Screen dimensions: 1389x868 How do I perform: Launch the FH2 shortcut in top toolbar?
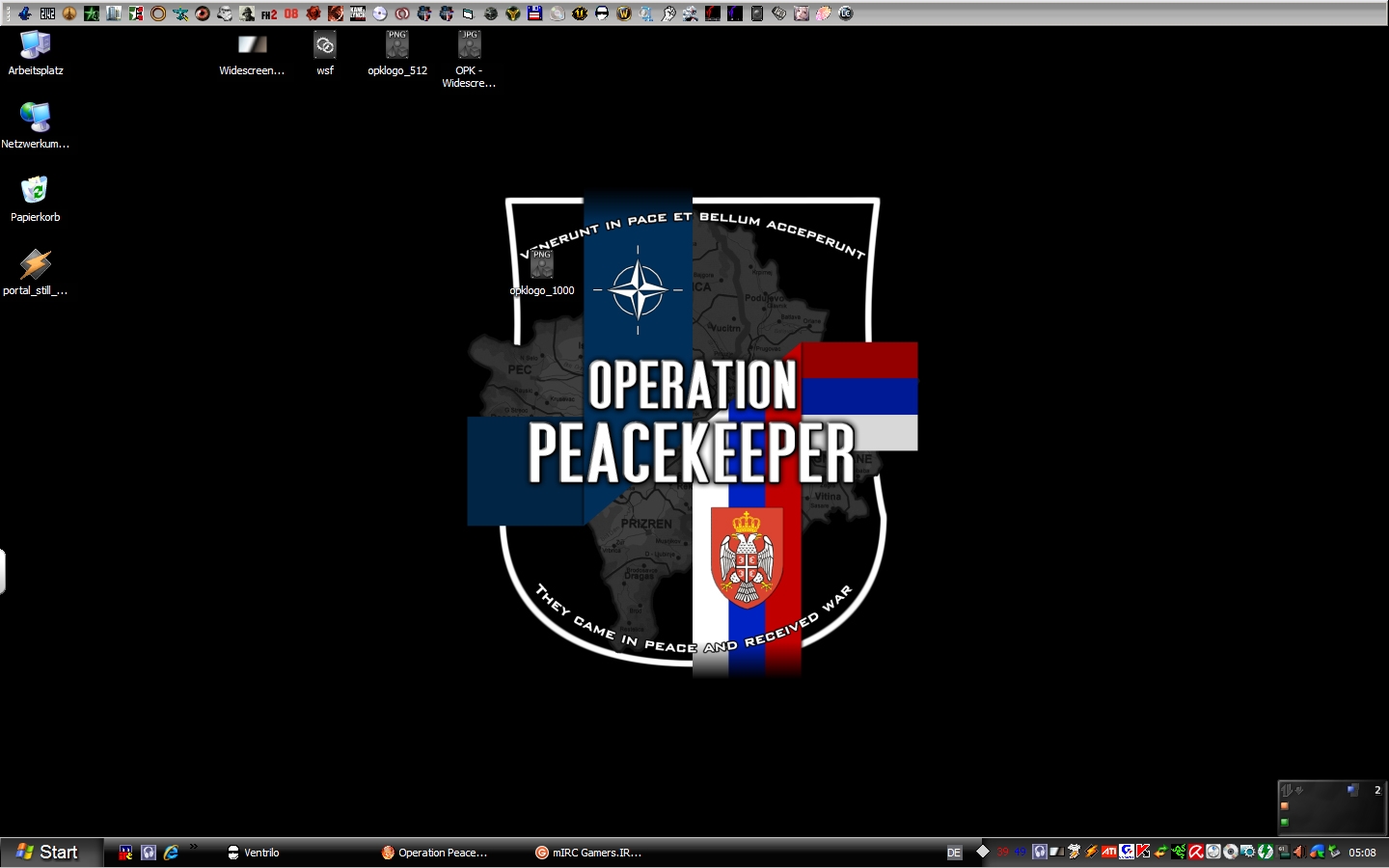tap(269, 14)
